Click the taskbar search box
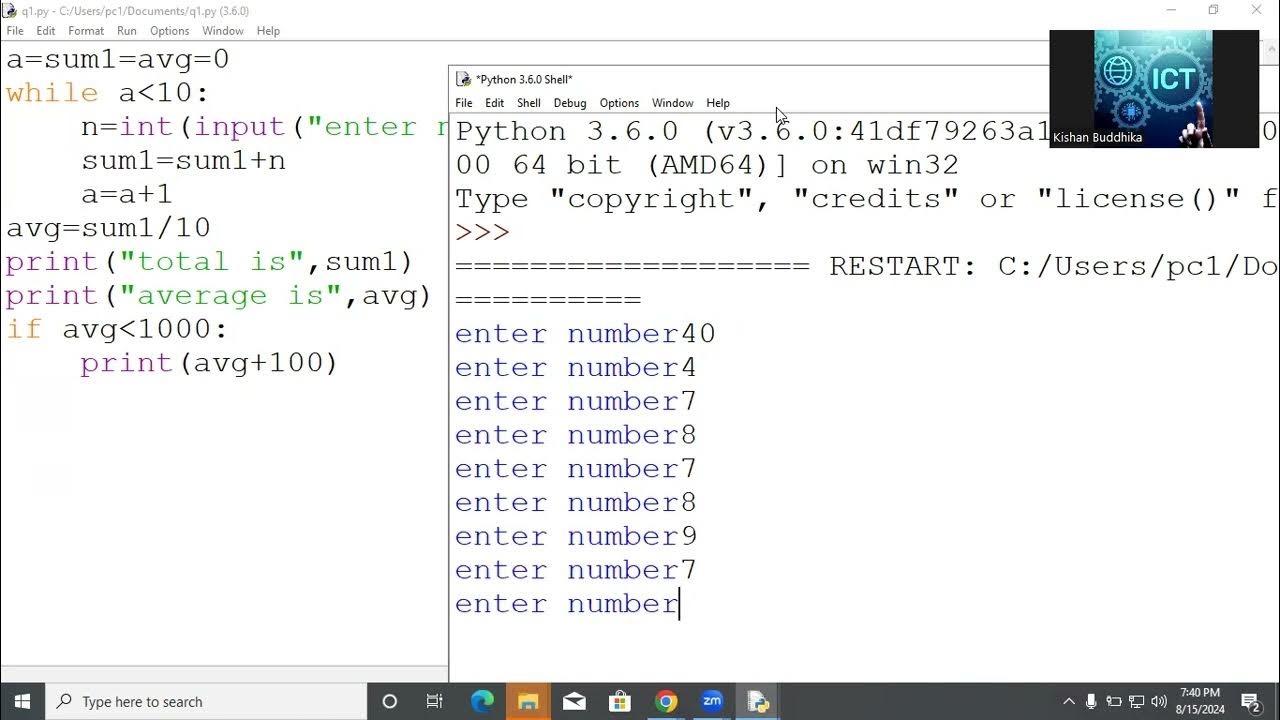 coord(207,702)
